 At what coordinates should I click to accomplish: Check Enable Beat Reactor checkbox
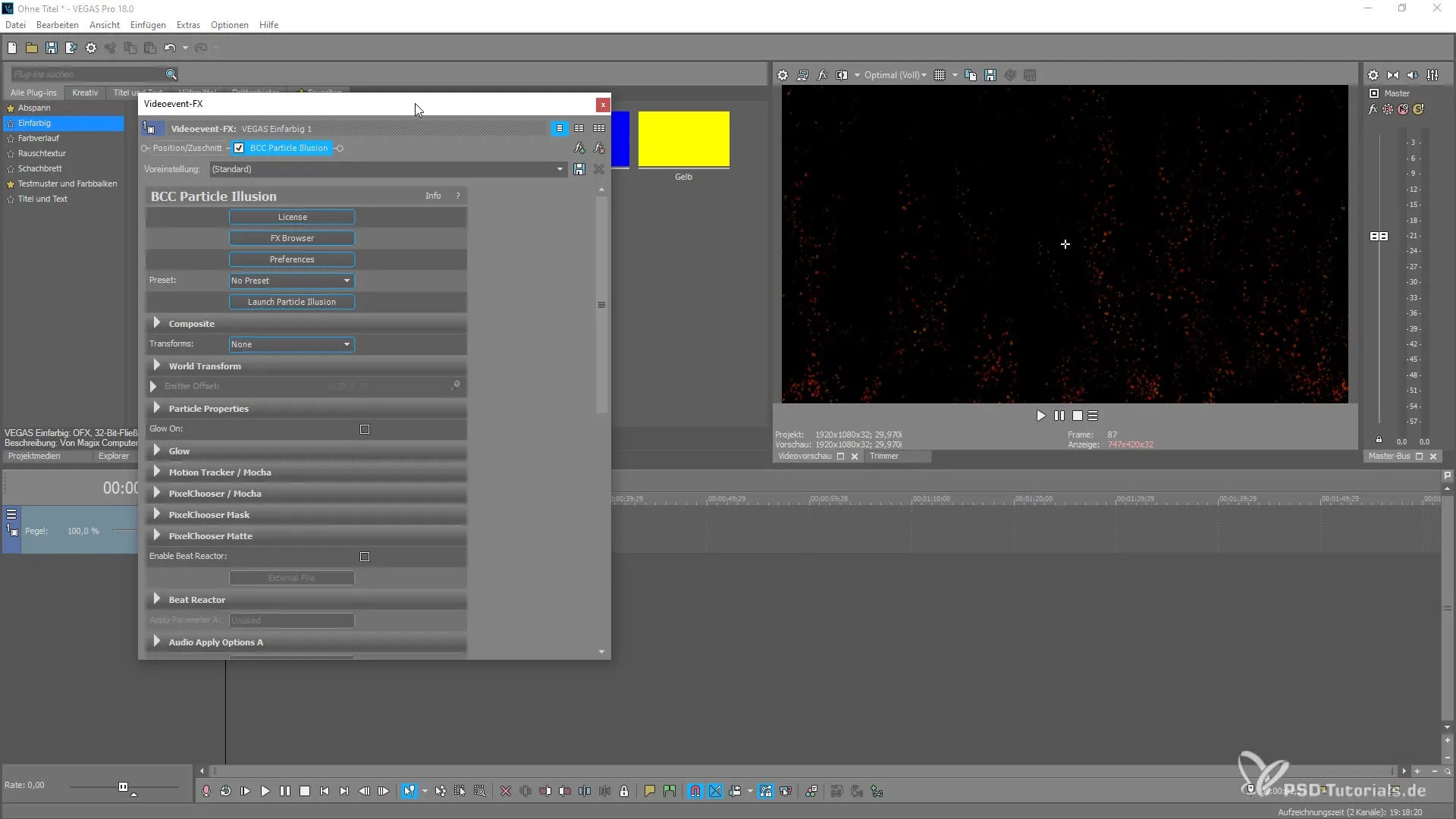point(365,557)
